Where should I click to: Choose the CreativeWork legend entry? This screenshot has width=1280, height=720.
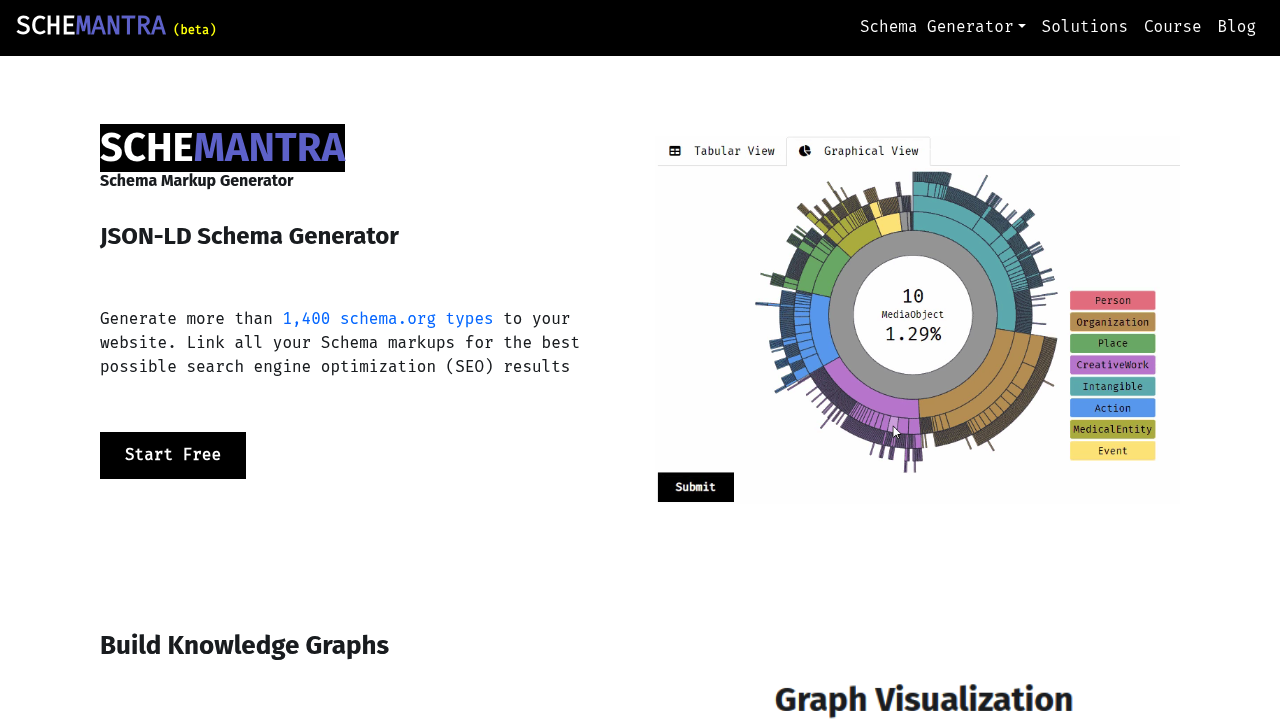[1112, 365]
